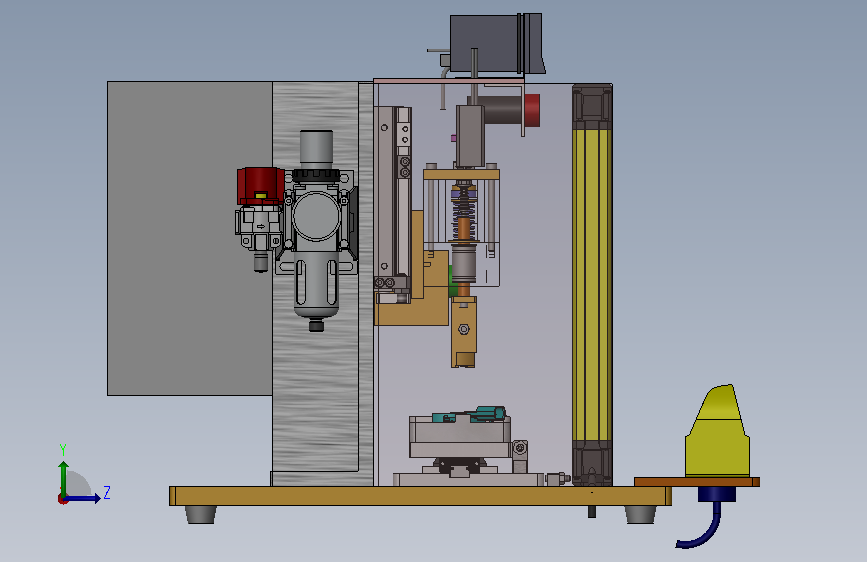Select the teal connector part on fixture
This screenshot has width=867, height=562.
pos(471,414)
